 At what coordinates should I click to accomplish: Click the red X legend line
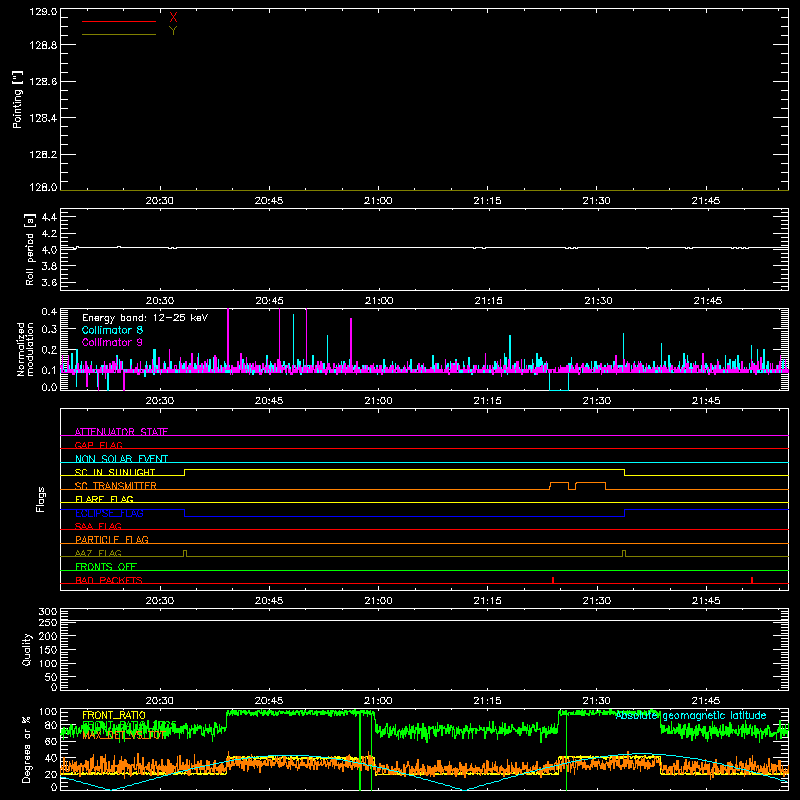[119, 21]
